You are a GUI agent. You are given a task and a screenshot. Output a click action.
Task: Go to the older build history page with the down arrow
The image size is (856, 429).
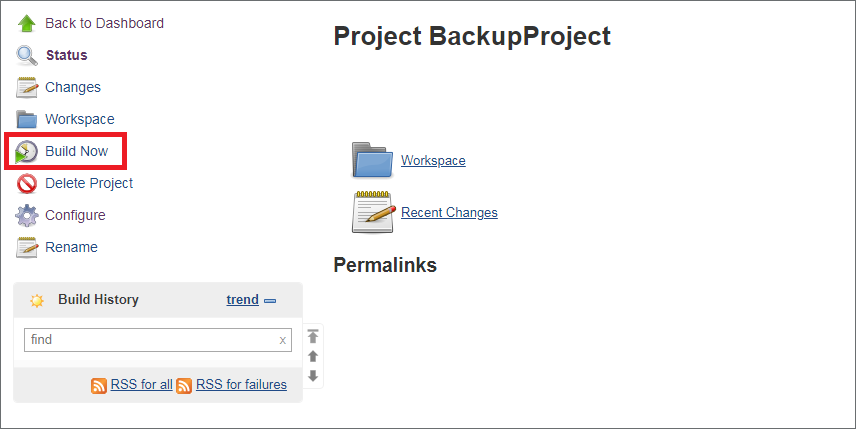(313, 376)
